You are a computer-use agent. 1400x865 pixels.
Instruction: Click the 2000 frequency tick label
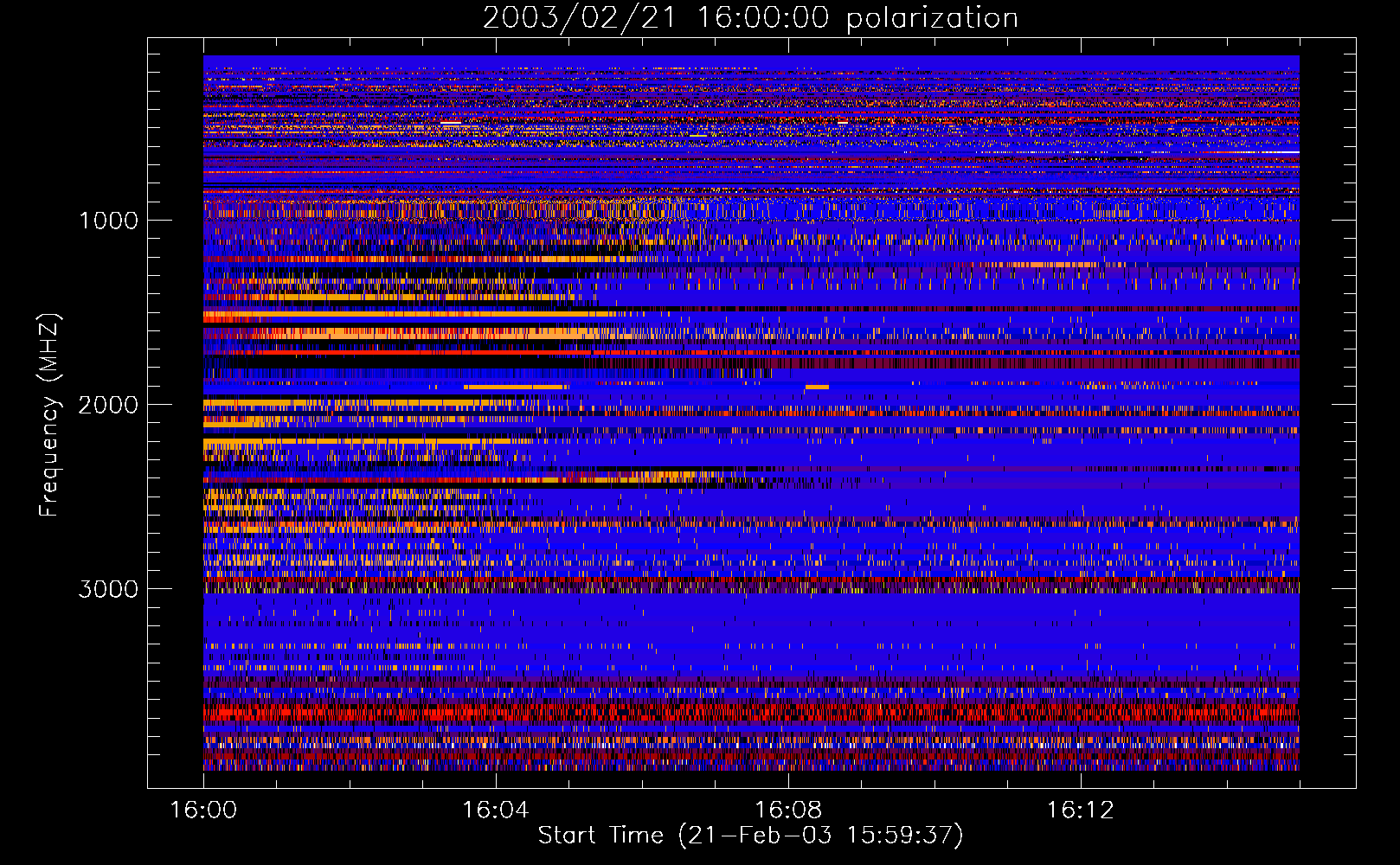[108, 405]
